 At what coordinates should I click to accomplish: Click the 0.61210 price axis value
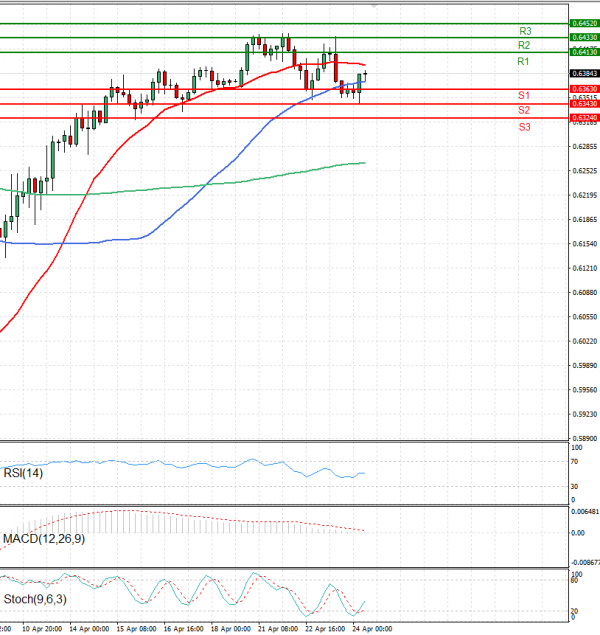pyautogui.click(x=585, y=268)
